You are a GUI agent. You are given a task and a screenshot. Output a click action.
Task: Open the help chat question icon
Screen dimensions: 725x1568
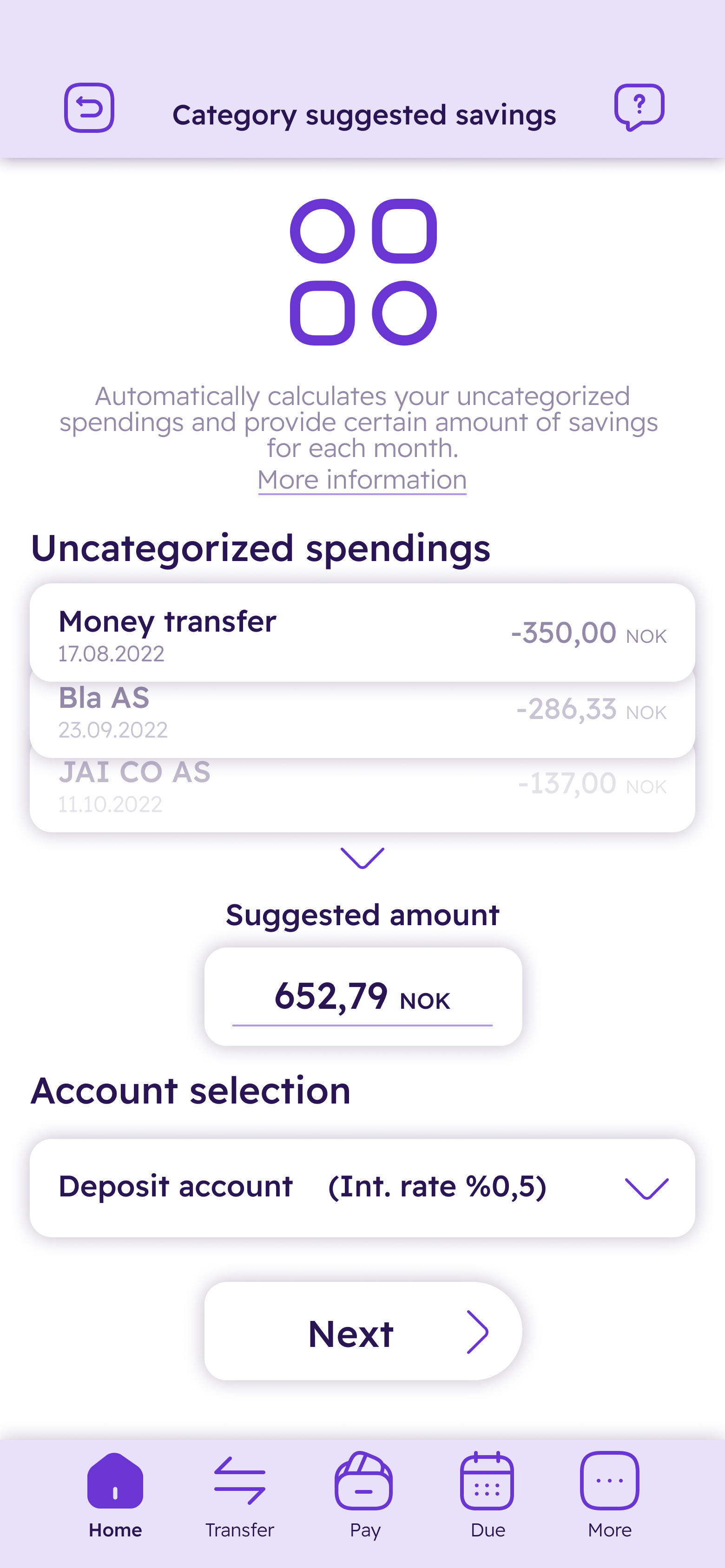(x=639, y=108)
